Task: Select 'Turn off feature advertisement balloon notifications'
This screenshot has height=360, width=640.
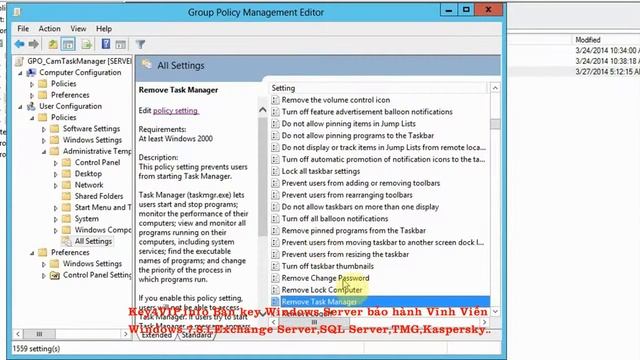Action: click(367, 112)
